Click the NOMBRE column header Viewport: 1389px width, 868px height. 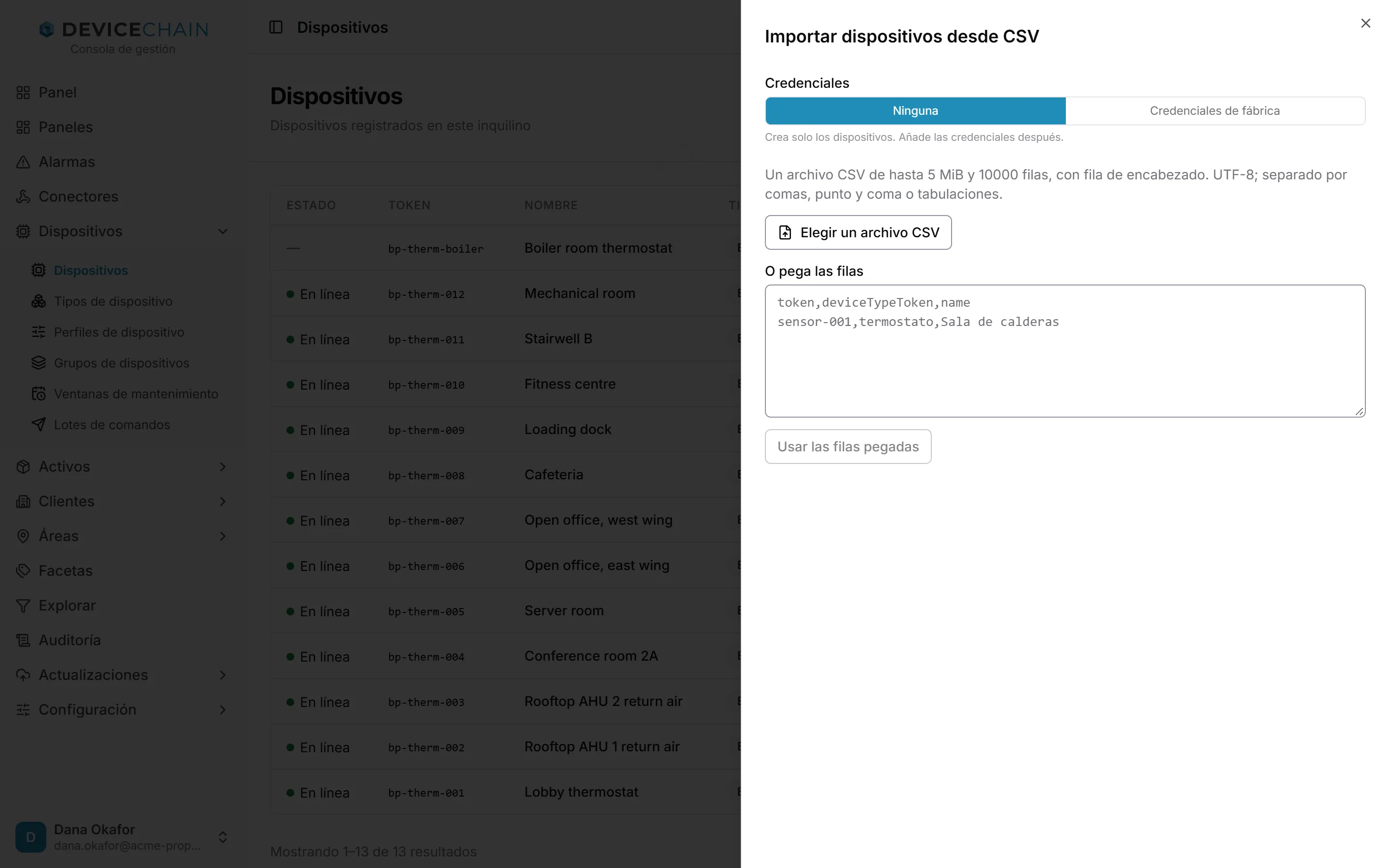click(x=550, y=205)
